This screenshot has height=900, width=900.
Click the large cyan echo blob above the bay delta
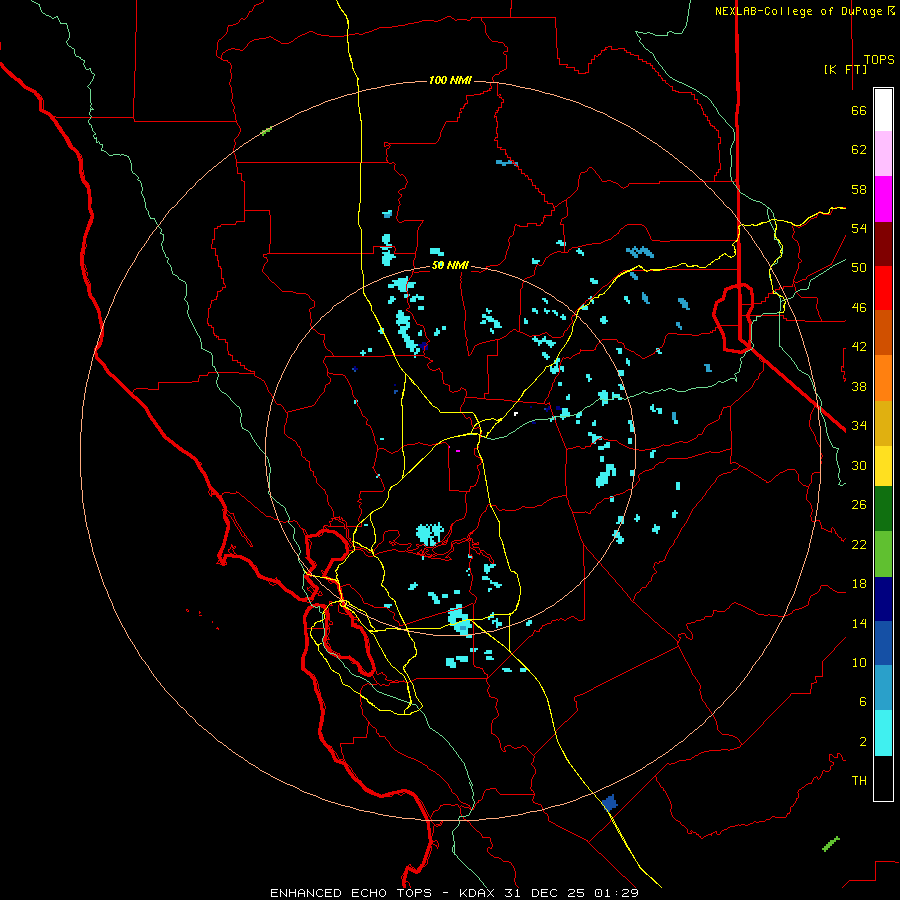tap(430, 534)
